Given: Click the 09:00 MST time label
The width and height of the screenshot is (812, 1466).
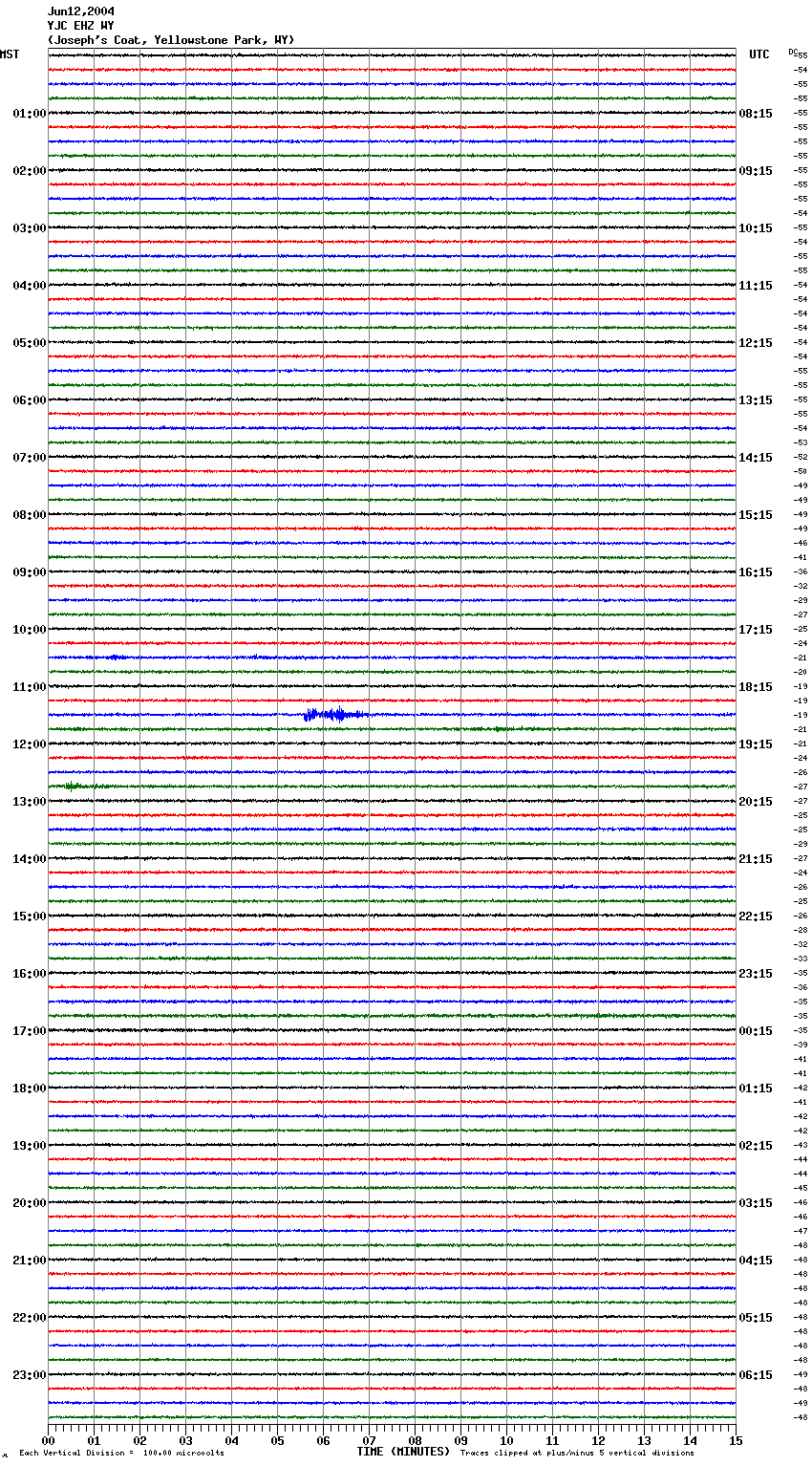Looking at the screenshot, I should pos(30,572).
